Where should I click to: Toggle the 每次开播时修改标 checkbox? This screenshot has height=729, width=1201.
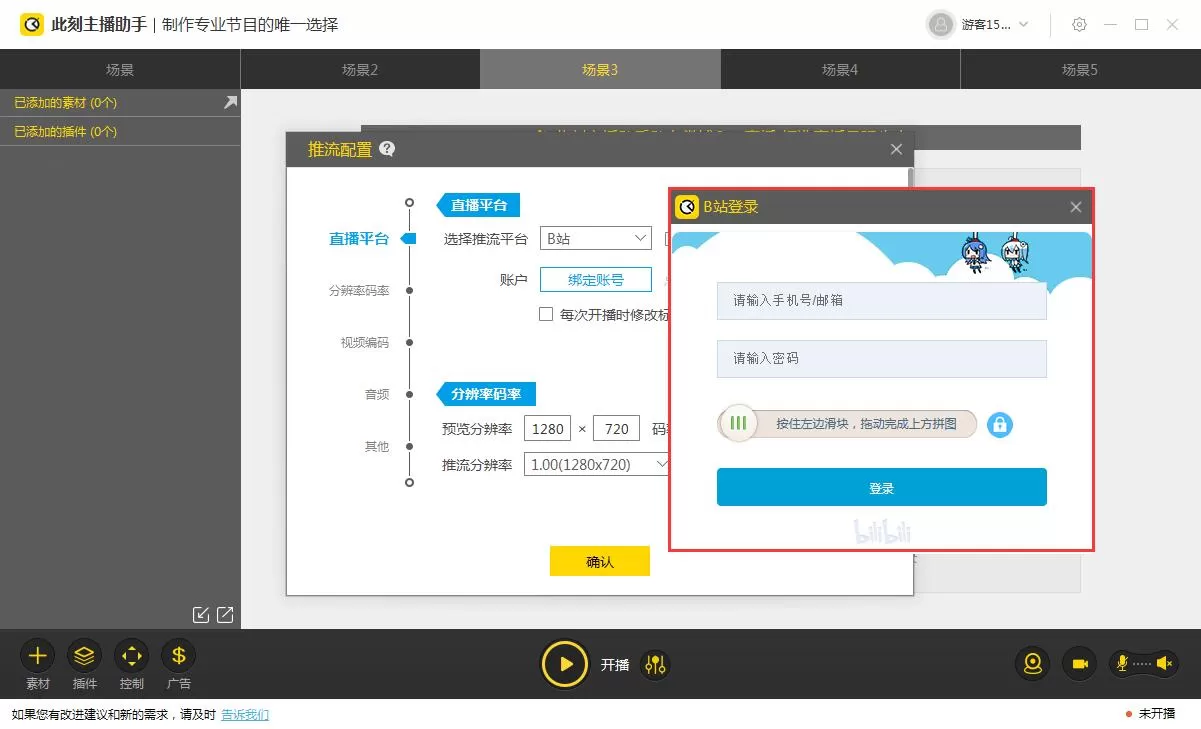(x=546, y=314)
